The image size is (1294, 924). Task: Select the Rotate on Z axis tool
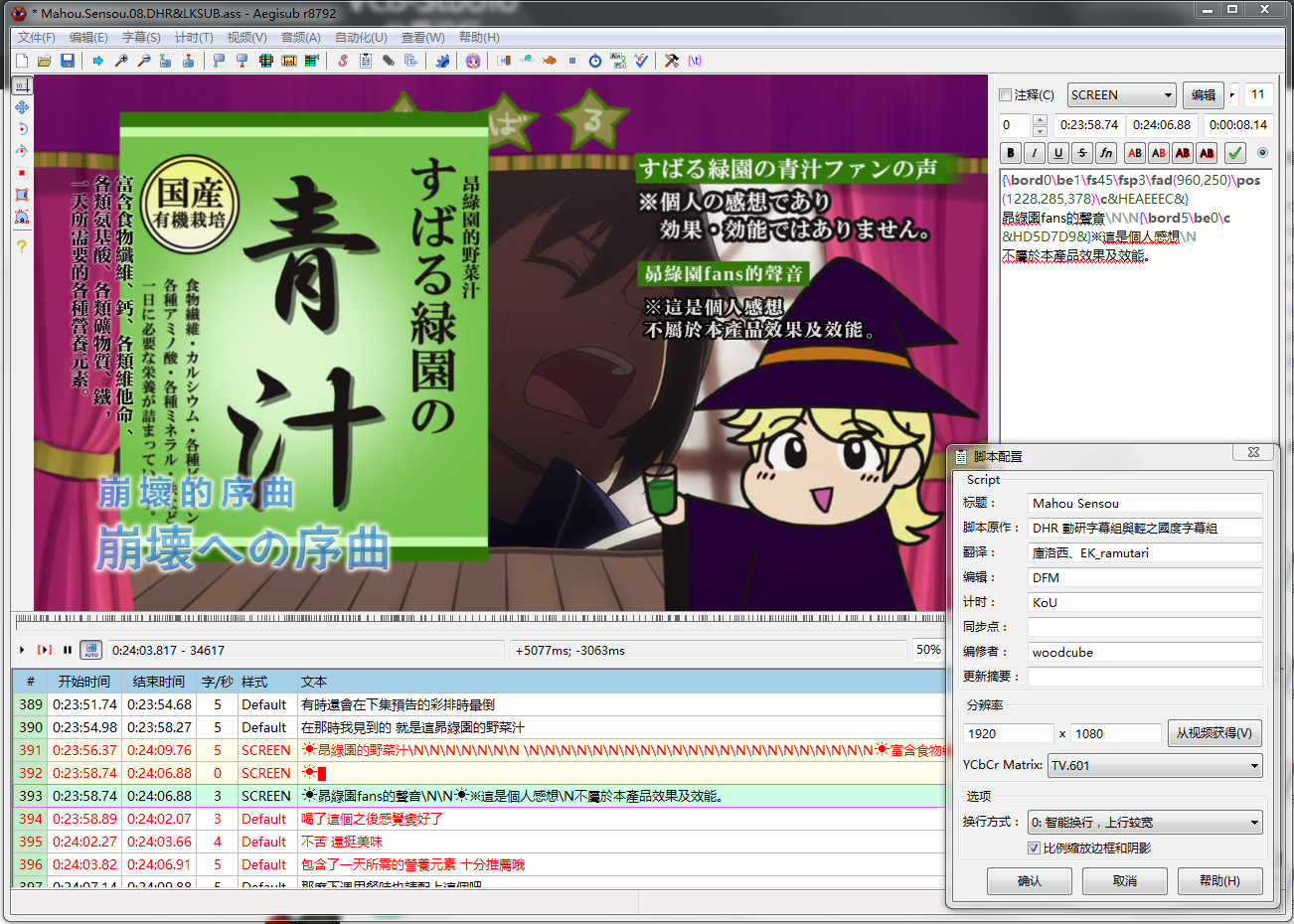[x=21, y=129]
